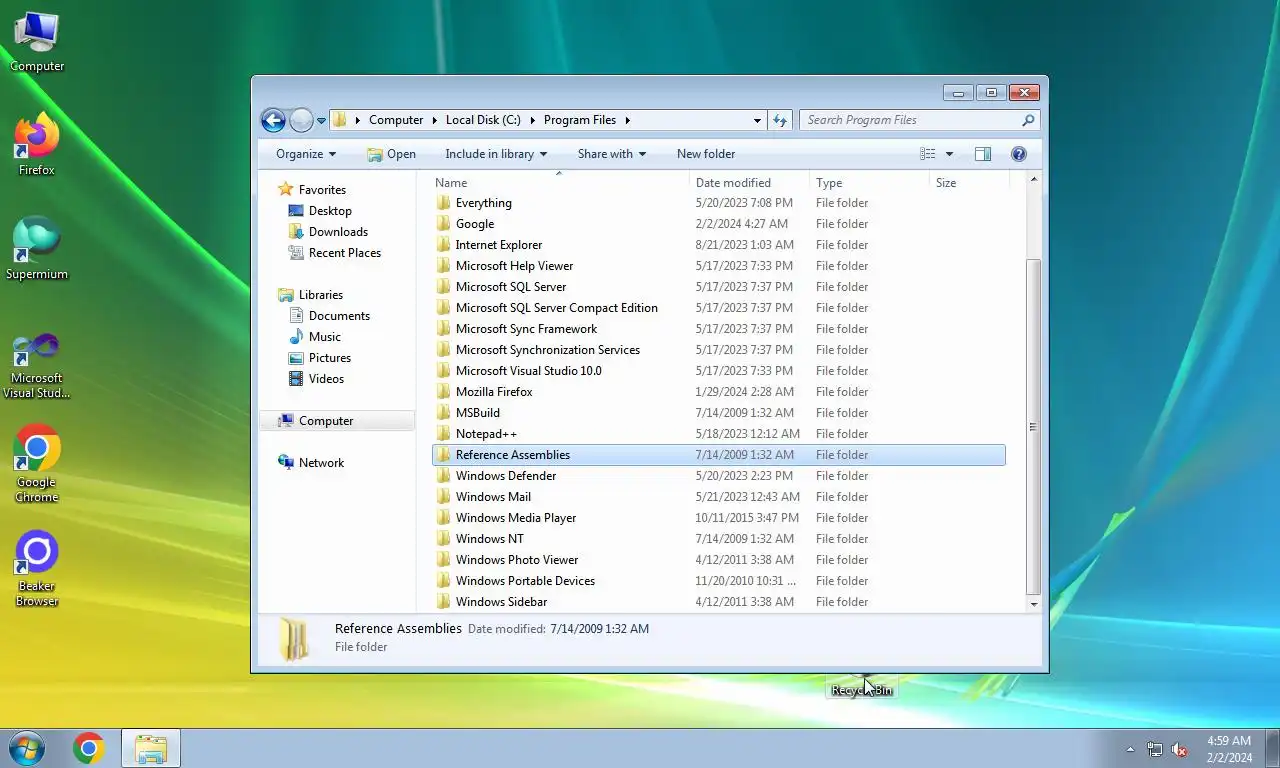
Task: Open recent pages dropdown next to Forward
Action: tap(321, 121)
